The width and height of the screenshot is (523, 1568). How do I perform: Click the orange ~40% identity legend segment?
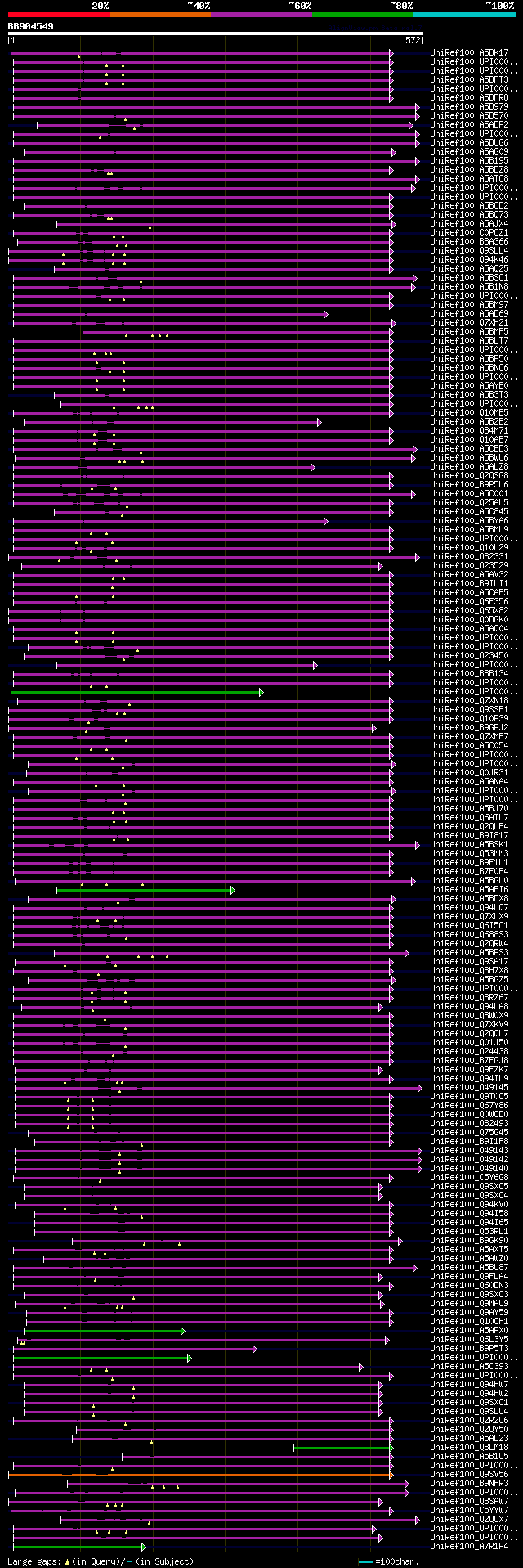159,15
